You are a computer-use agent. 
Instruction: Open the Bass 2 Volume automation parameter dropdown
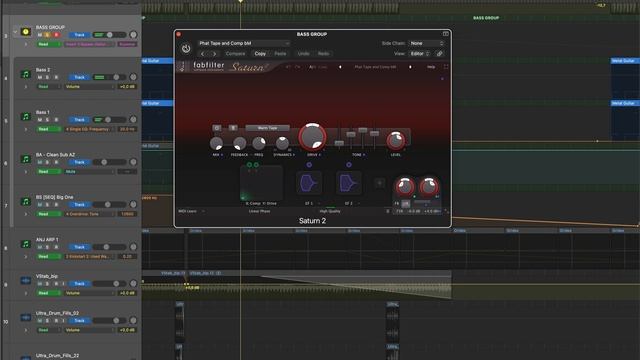89,87
